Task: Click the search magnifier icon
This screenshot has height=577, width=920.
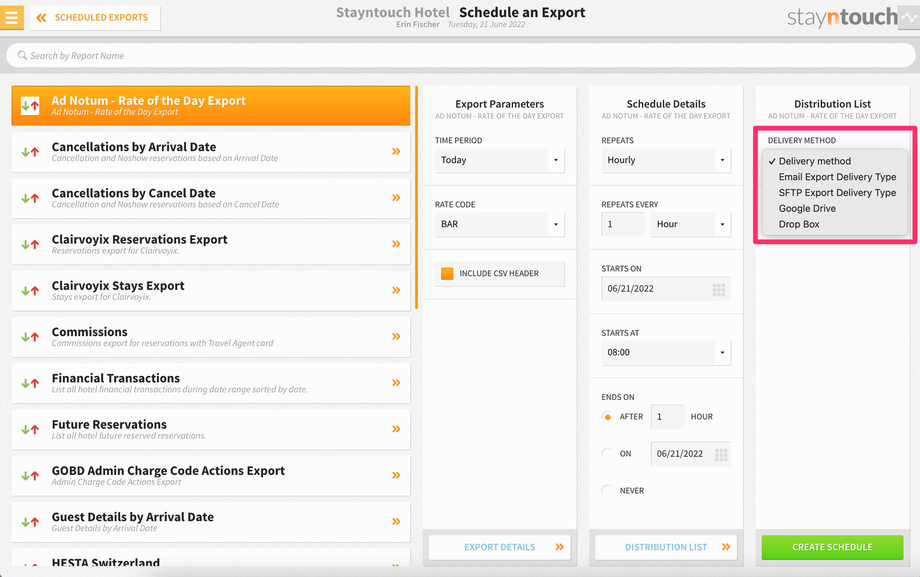Action: [x=22, y=55]
